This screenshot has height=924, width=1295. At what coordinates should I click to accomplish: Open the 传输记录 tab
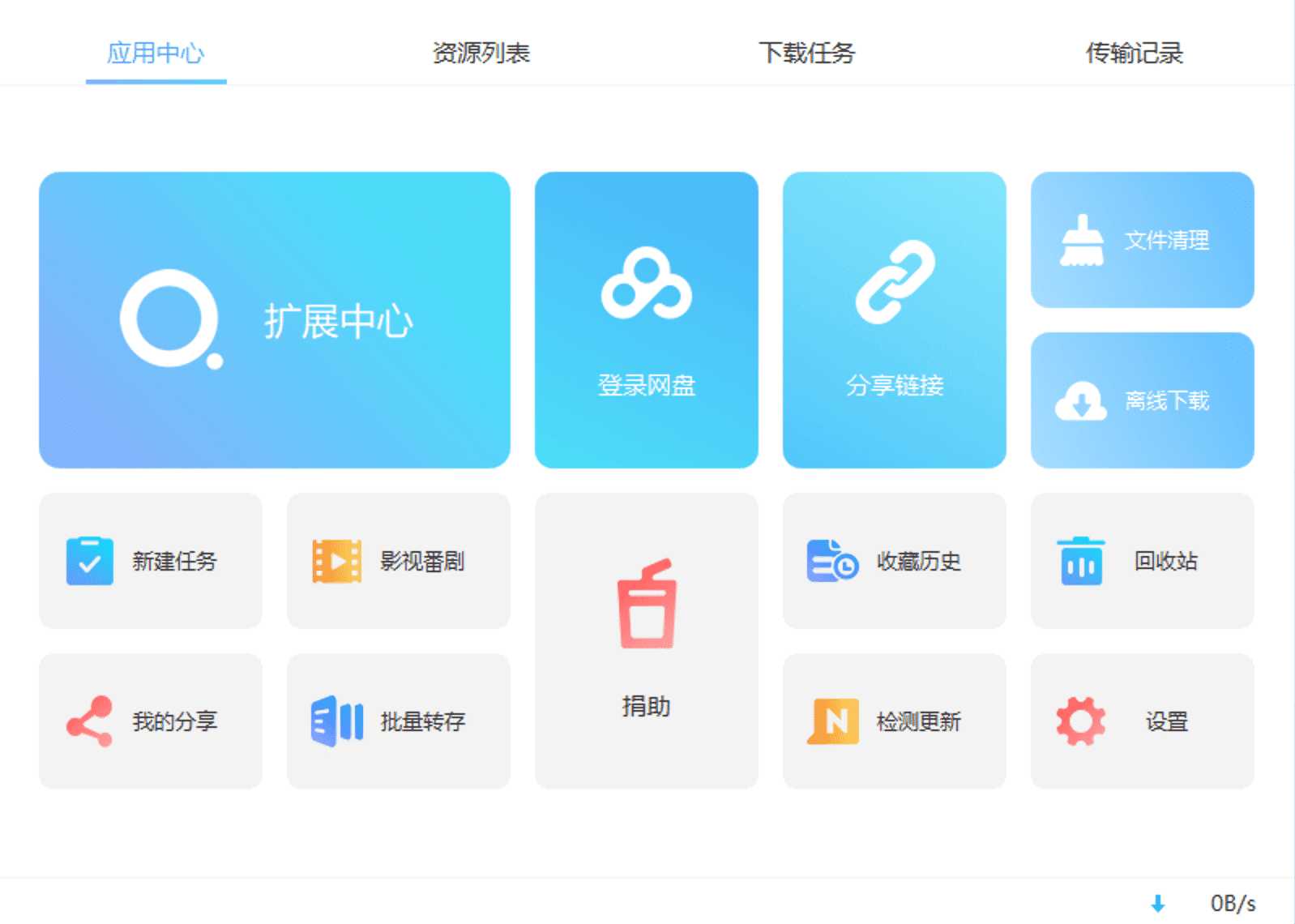pyautogui.click(x=1134, y=53)
